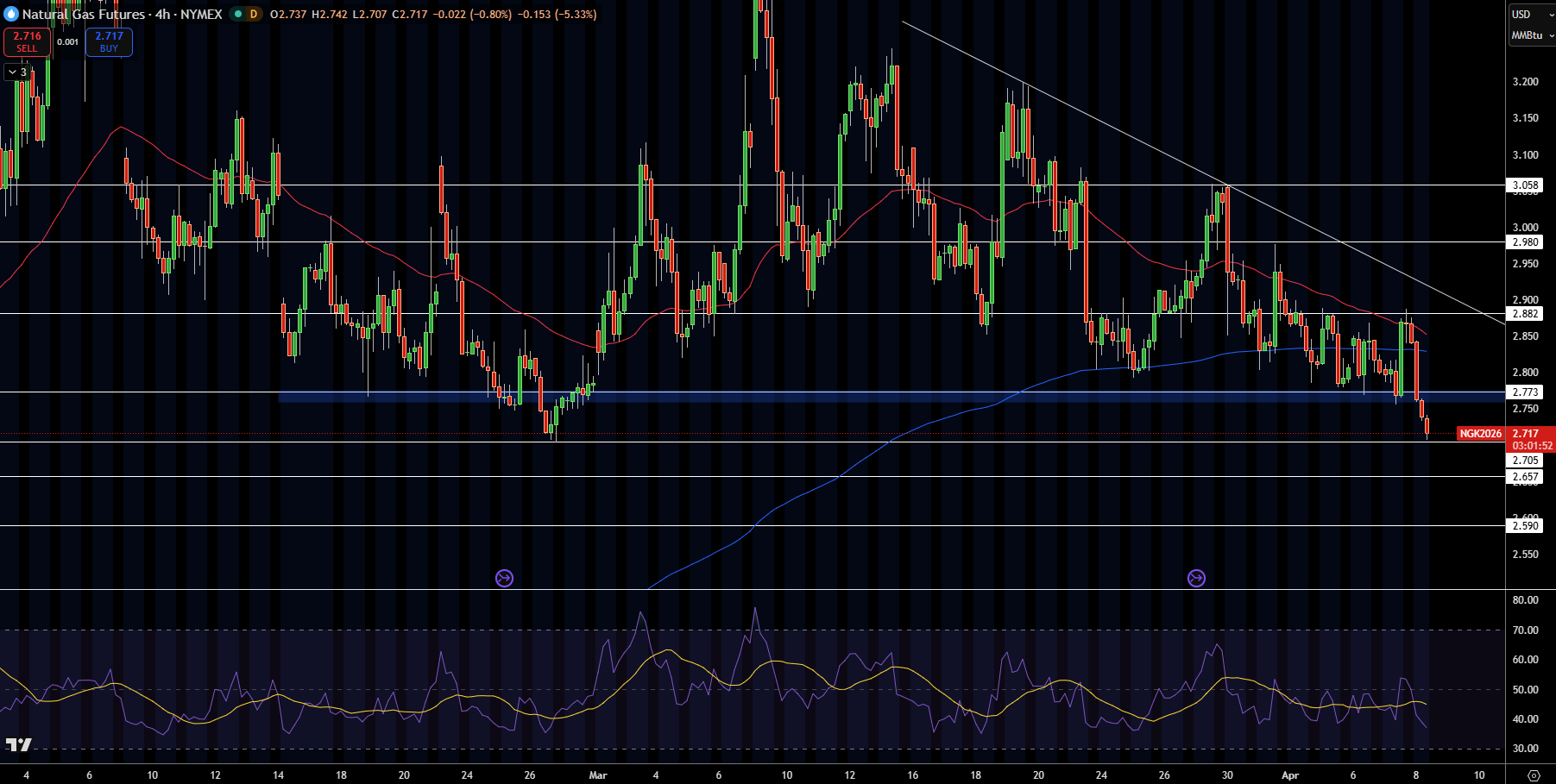Select the 2.657 horizontal line price label
The image size is (1556, 784).
[1525, 477]
